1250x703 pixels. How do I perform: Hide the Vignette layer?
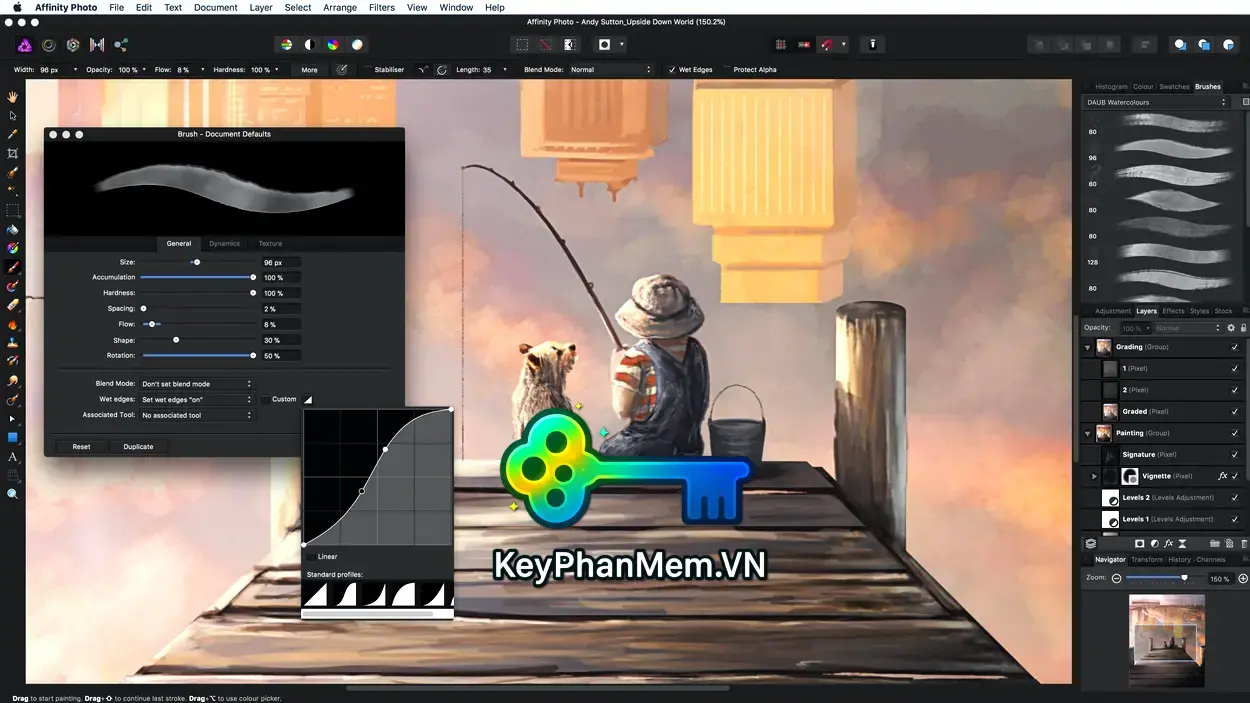click(1234, 476)
